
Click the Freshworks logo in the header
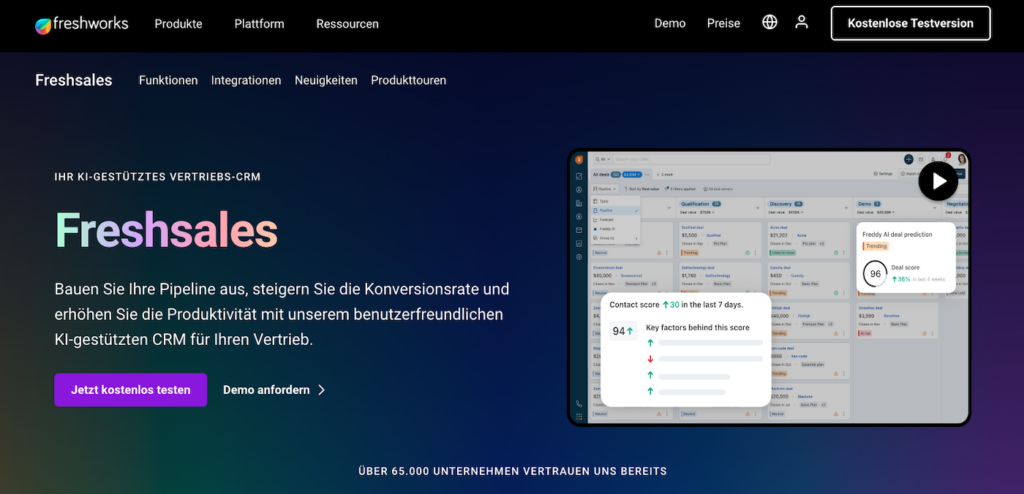click(x=81, y=23)
